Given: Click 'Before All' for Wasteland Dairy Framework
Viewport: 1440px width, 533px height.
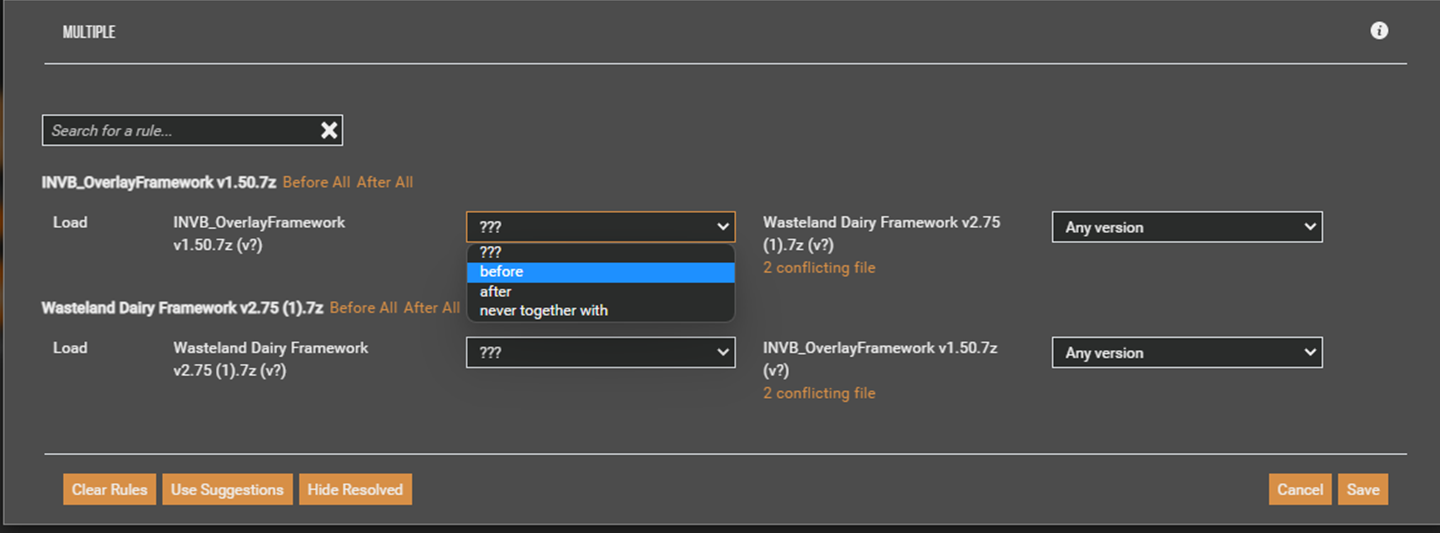Looking at the screenshot, I should pos(363,308).
